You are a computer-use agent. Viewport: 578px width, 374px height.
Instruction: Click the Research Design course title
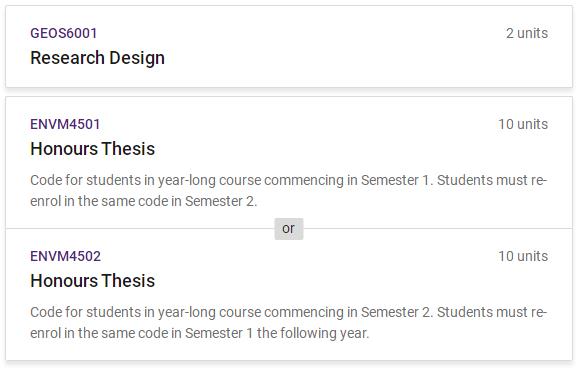[97, 58]
